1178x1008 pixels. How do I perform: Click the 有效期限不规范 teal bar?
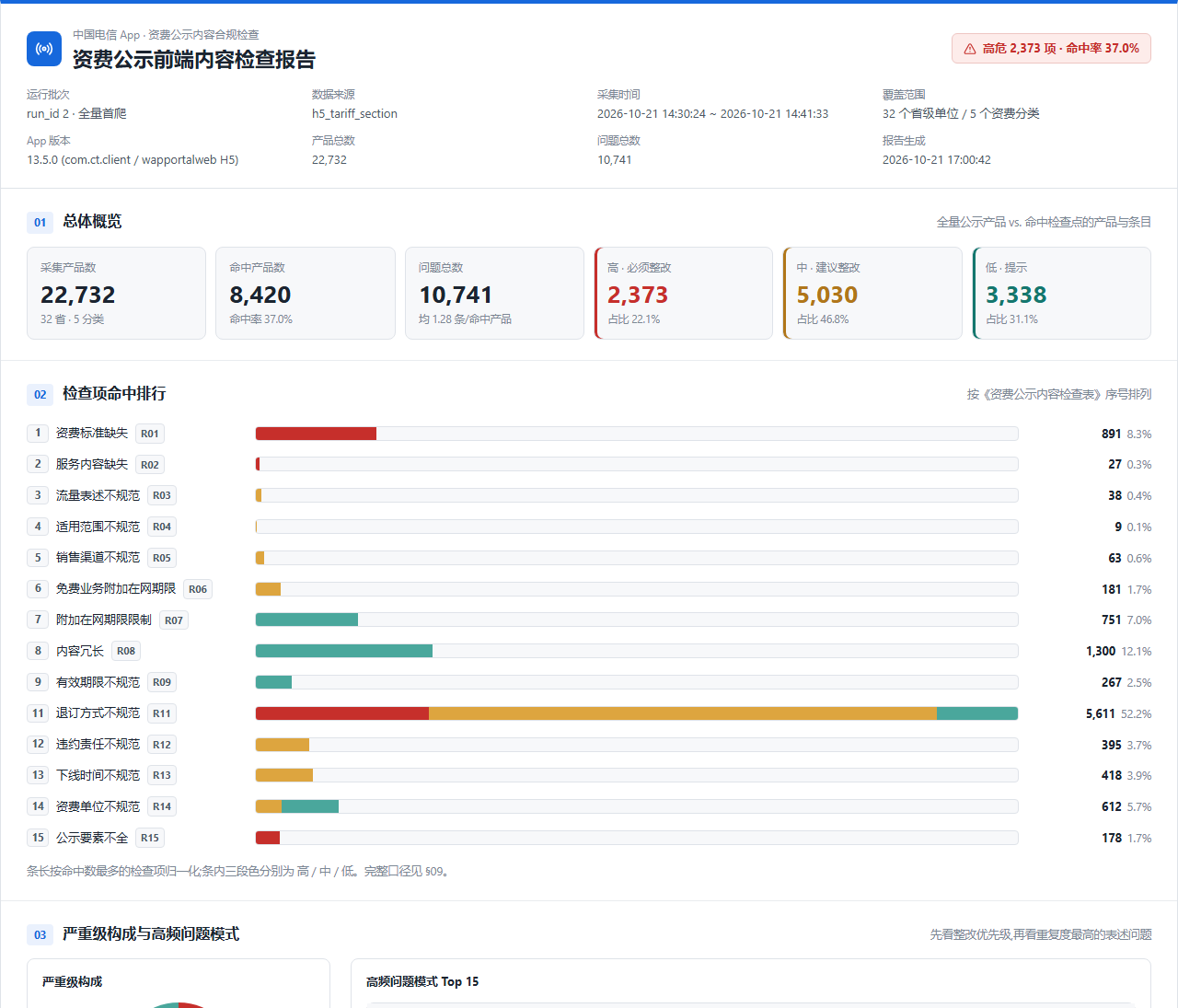coord(273,682)
